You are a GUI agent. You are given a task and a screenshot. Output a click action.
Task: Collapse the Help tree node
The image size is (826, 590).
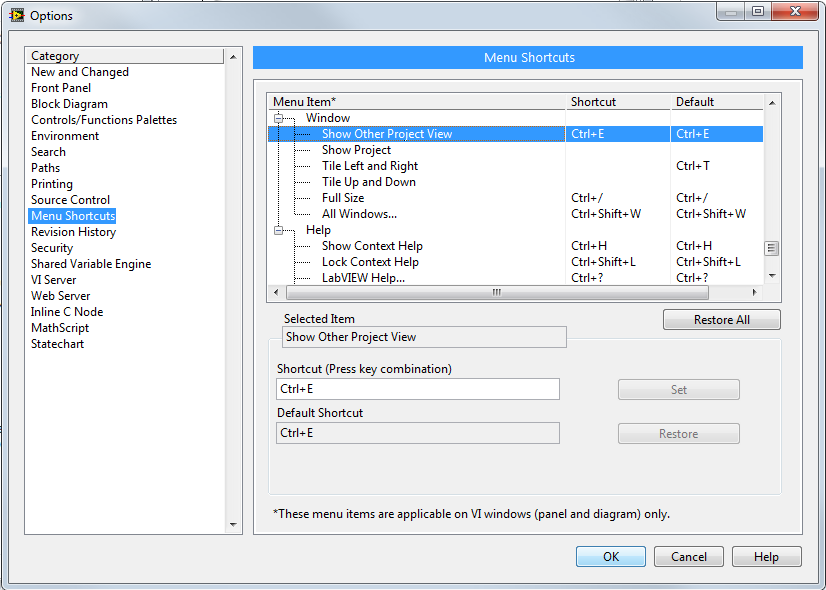pos(279,230)
